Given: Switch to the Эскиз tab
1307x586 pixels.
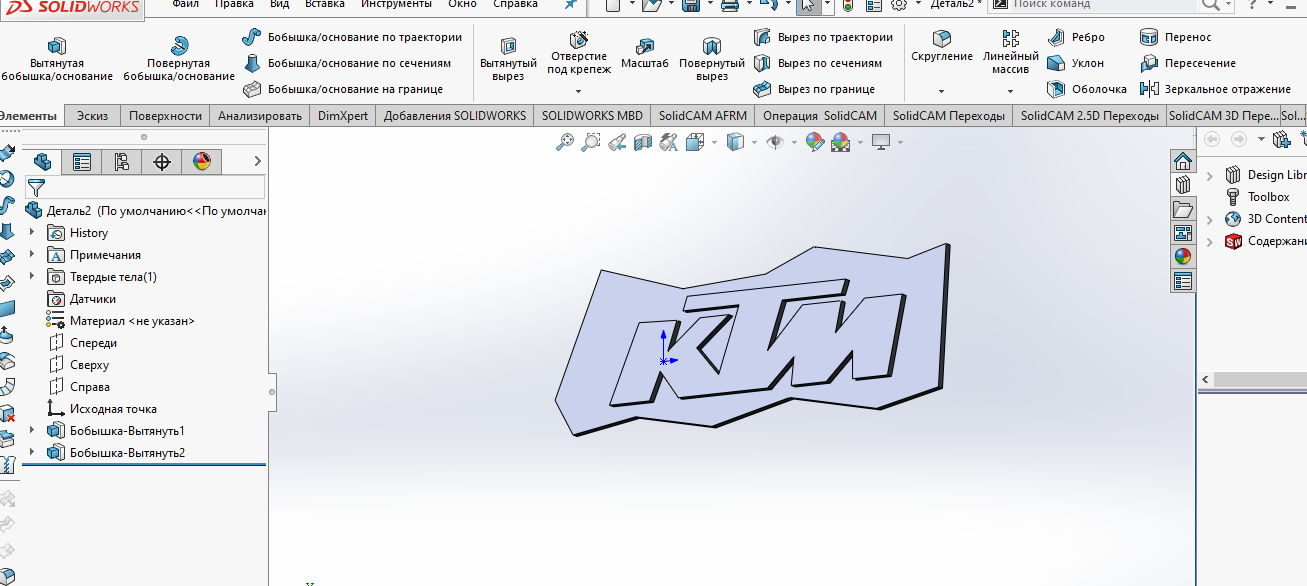Looking at the screenshot, I should pos(92,116).
